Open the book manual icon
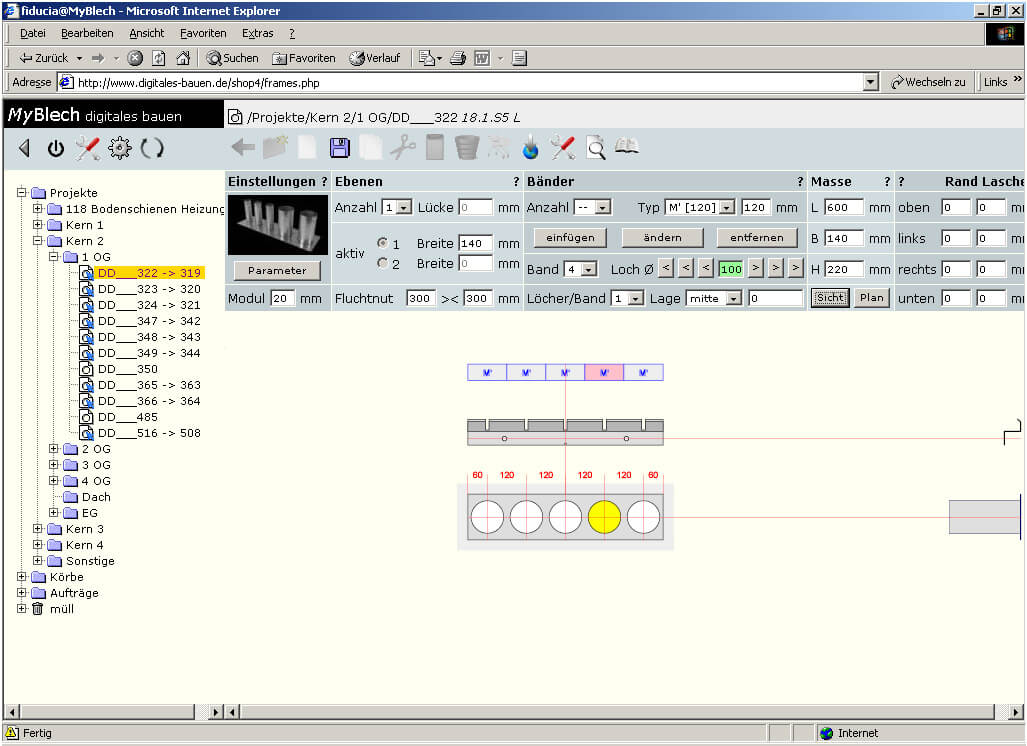 (x=627, y=147)
